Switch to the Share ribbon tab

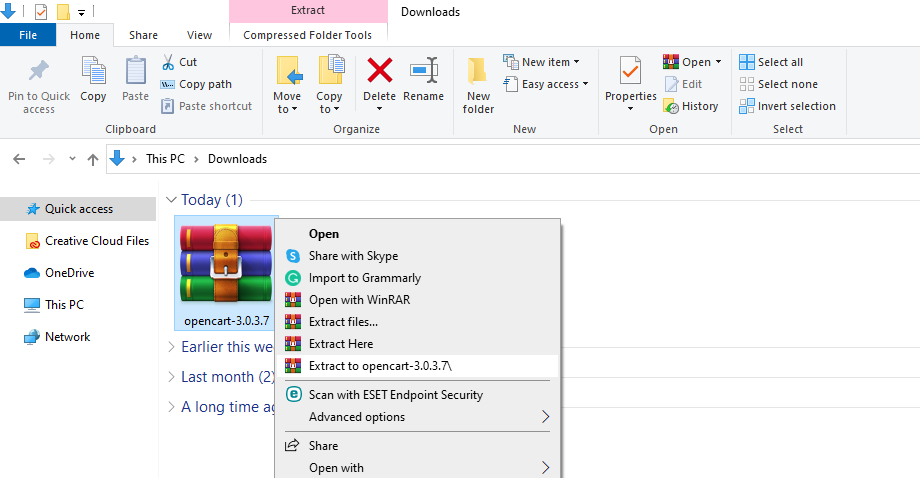143,35
